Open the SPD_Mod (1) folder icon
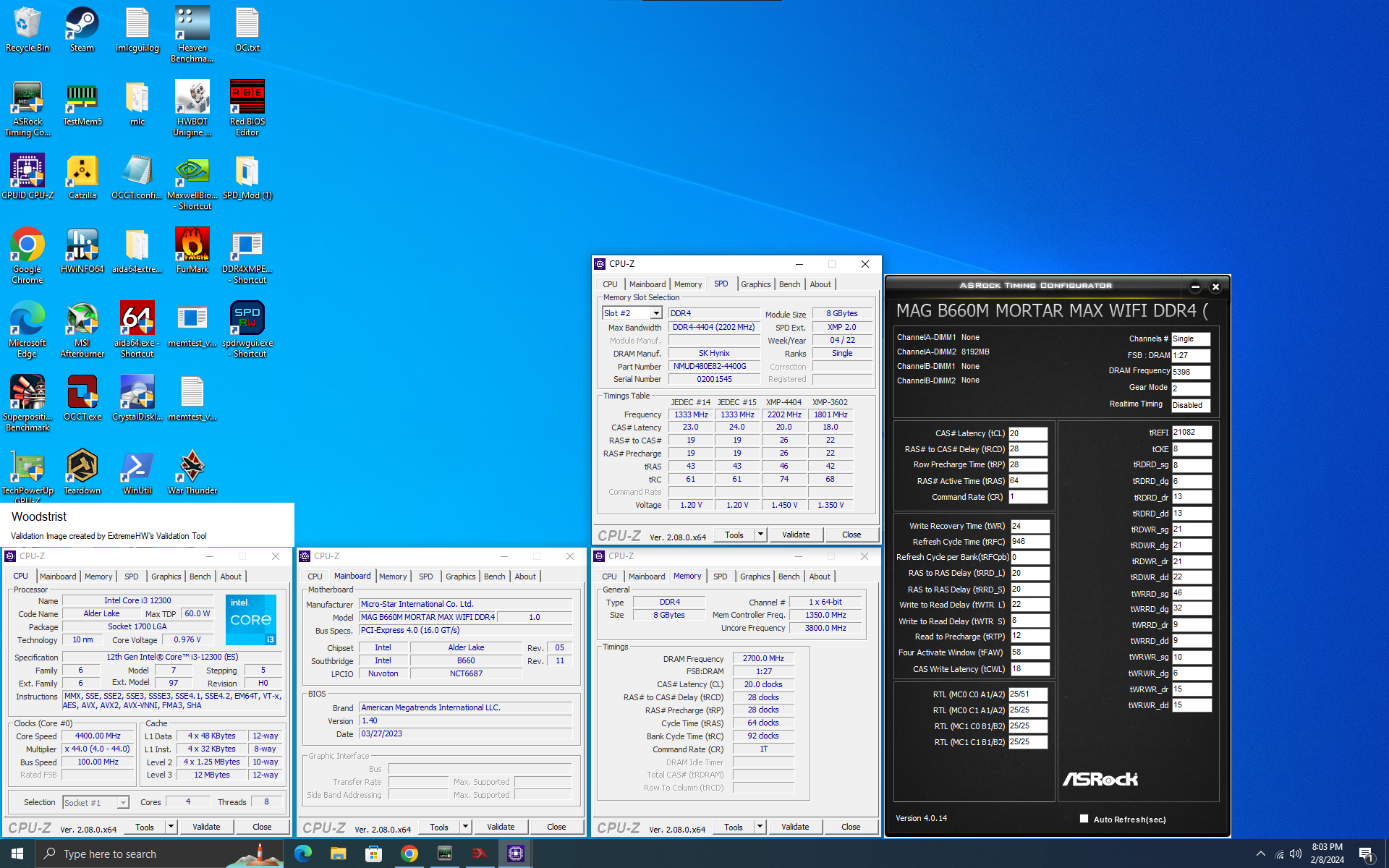This screenshot has width=1389, height=868. [247, 177]
